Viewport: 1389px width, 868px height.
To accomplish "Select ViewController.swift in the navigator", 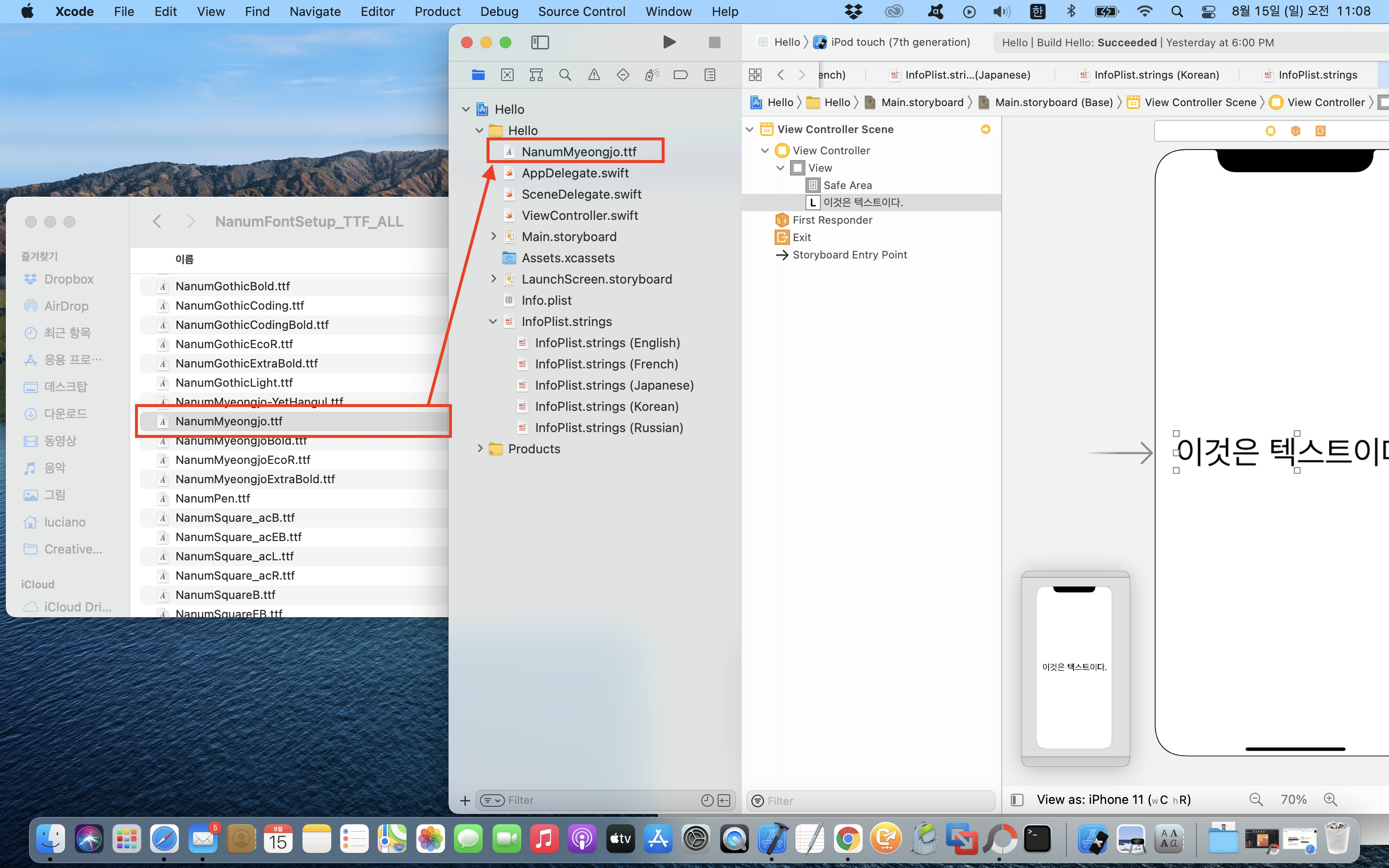I will click(x=580, y=215).
